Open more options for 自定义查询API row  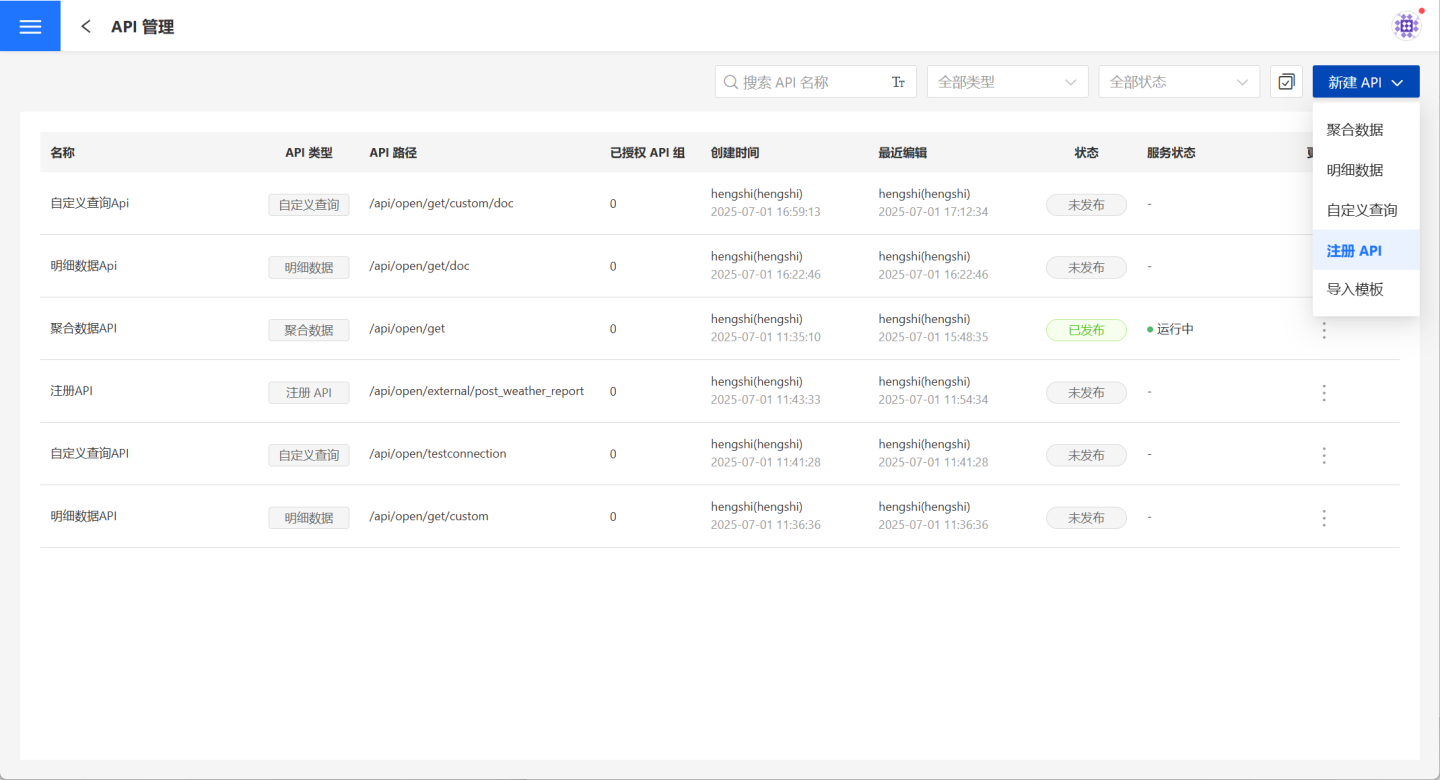point(1324,455)
